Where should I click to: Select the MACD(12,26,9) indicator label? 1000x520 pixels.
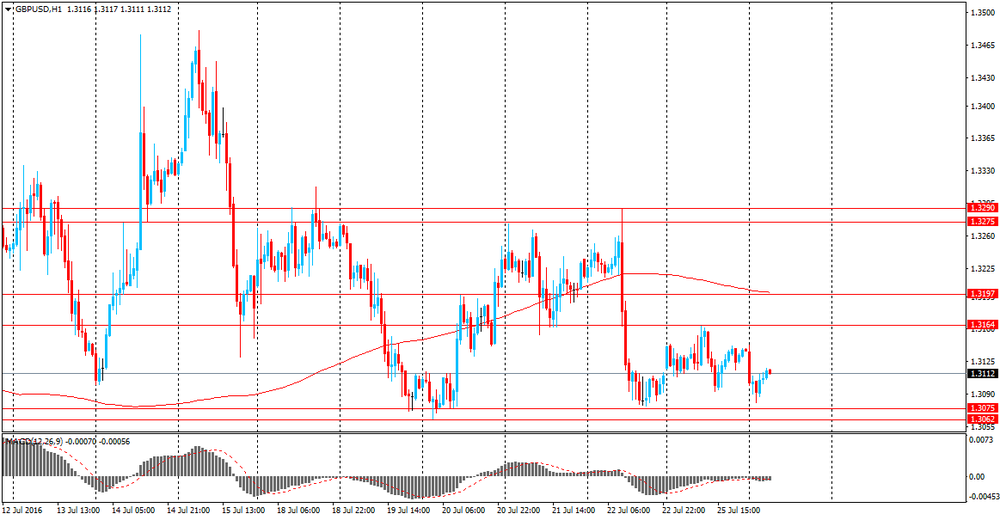[34, 442]
